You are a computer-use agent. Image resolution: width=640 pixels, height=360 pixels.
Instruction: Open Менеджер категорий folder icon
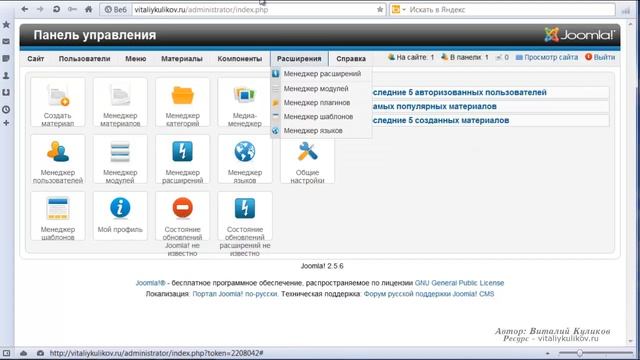click(x=182, y=102)
